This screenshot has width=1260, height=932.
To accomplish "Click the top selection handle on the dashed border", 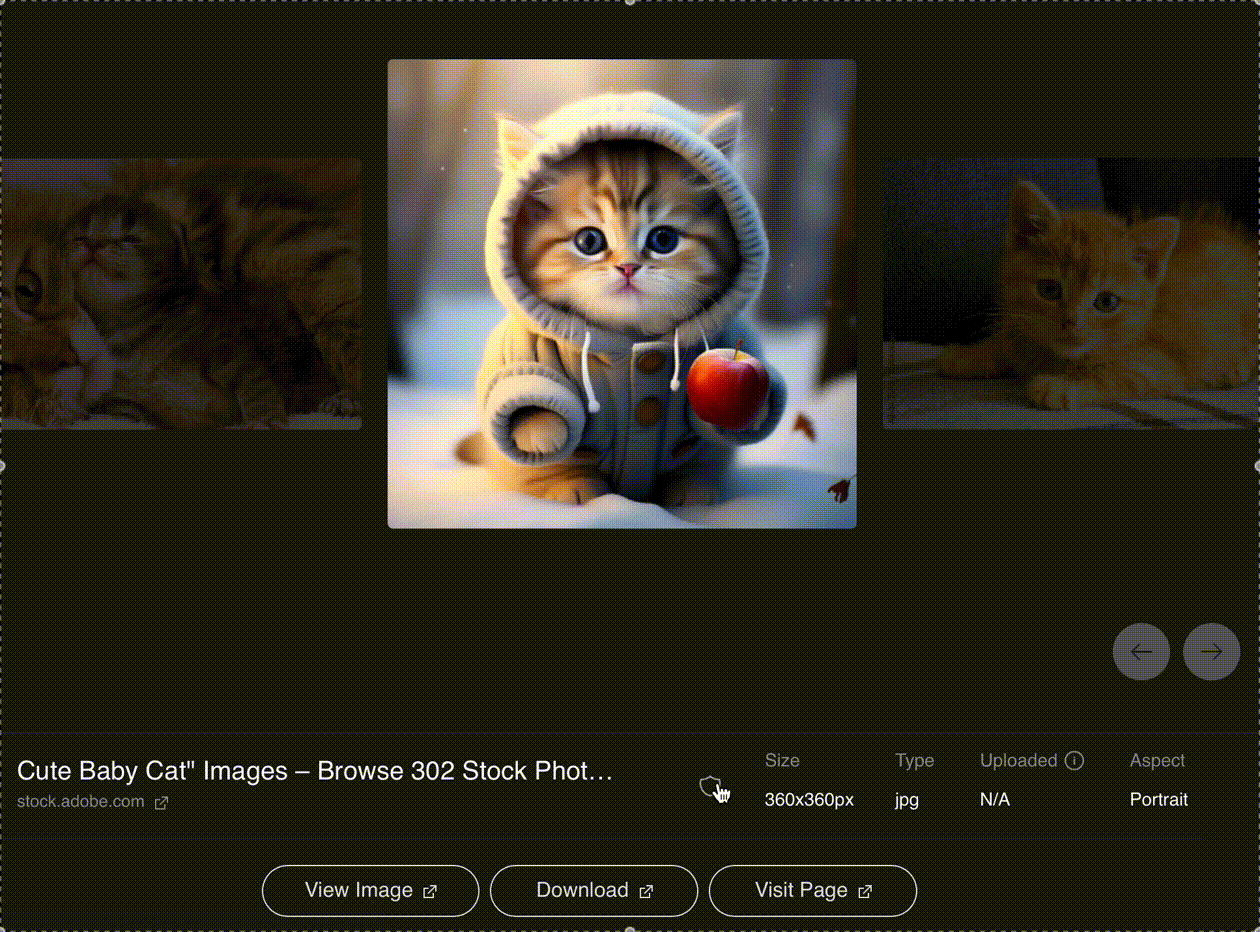I will point(630,3).
